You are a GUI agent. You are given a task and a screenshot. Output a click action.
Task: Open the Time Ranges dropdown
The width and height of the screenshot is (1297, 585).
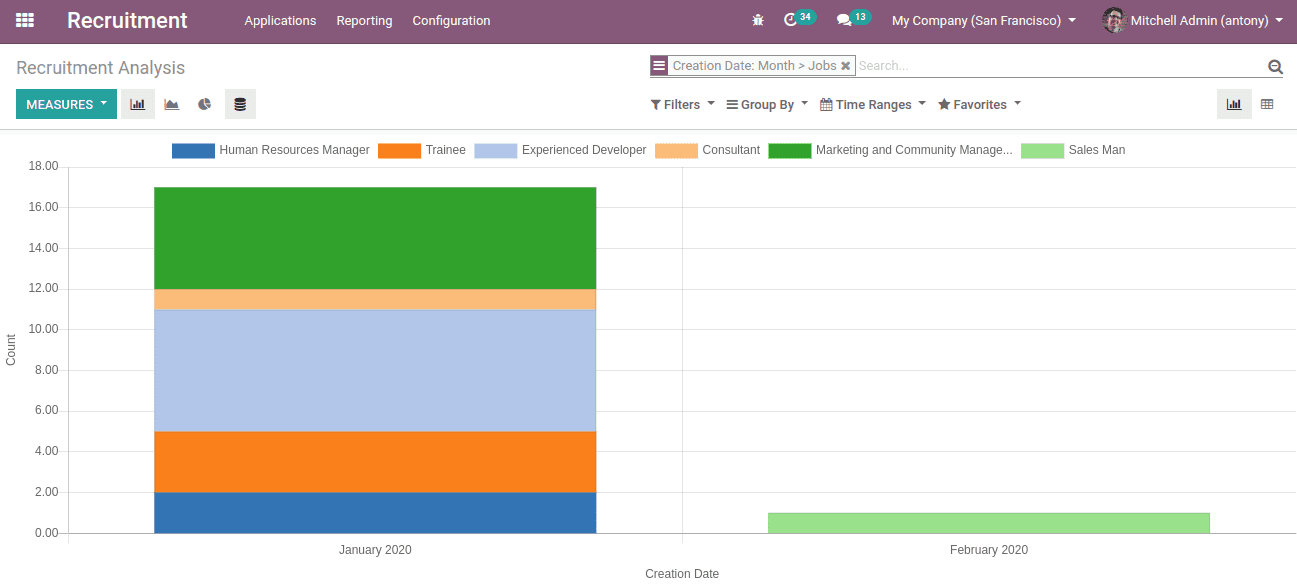(873, 104)
